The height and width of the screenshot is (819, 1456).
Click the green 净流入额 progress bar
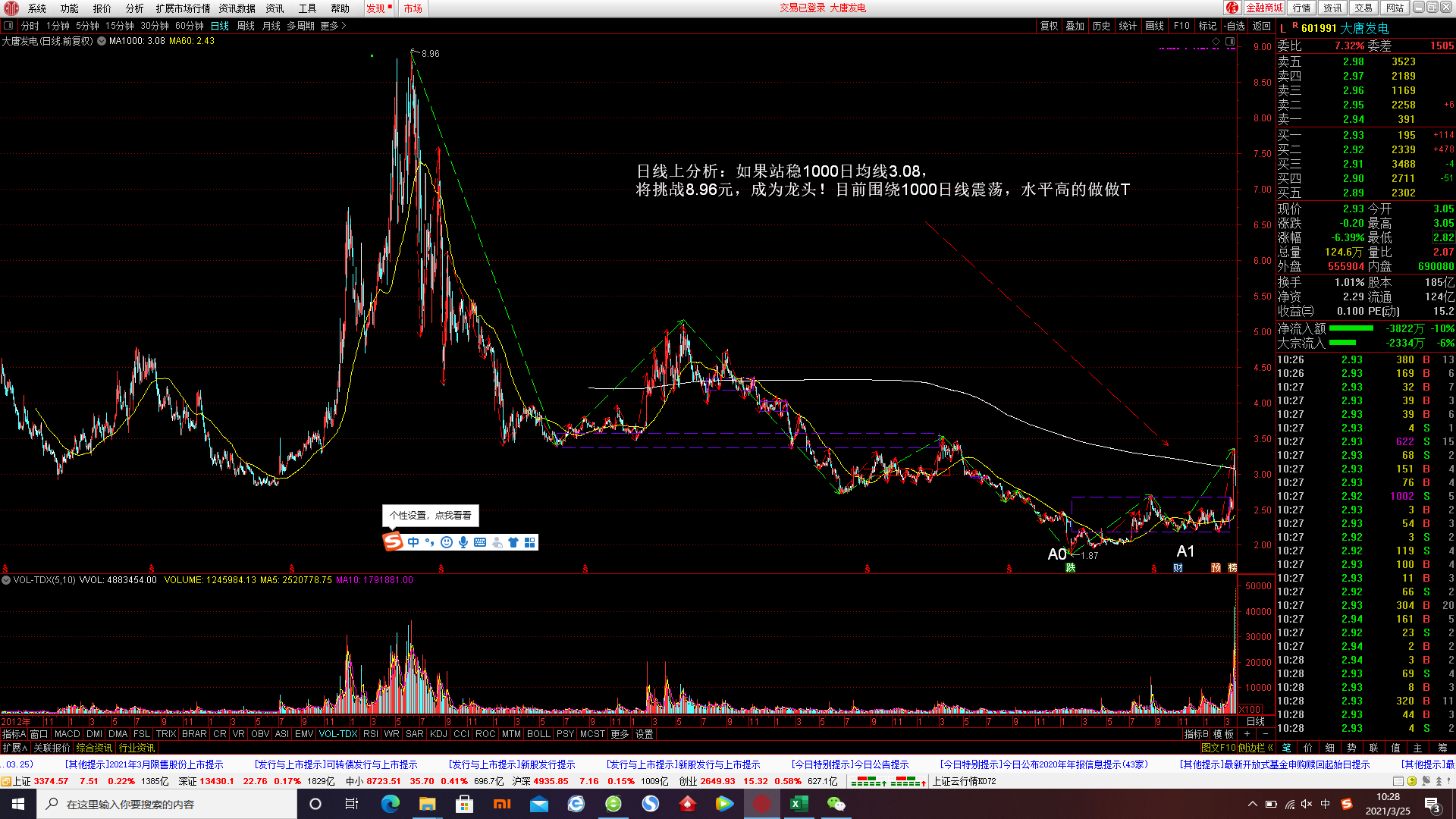1351,328
